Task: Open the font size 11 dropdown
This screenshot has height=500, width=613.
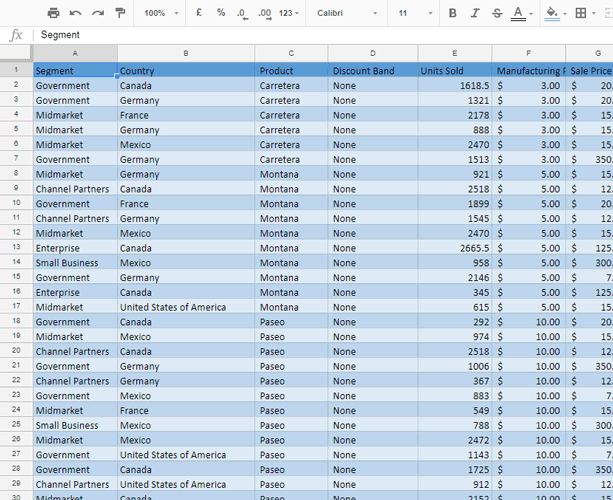Action: (x=410, y=13)
